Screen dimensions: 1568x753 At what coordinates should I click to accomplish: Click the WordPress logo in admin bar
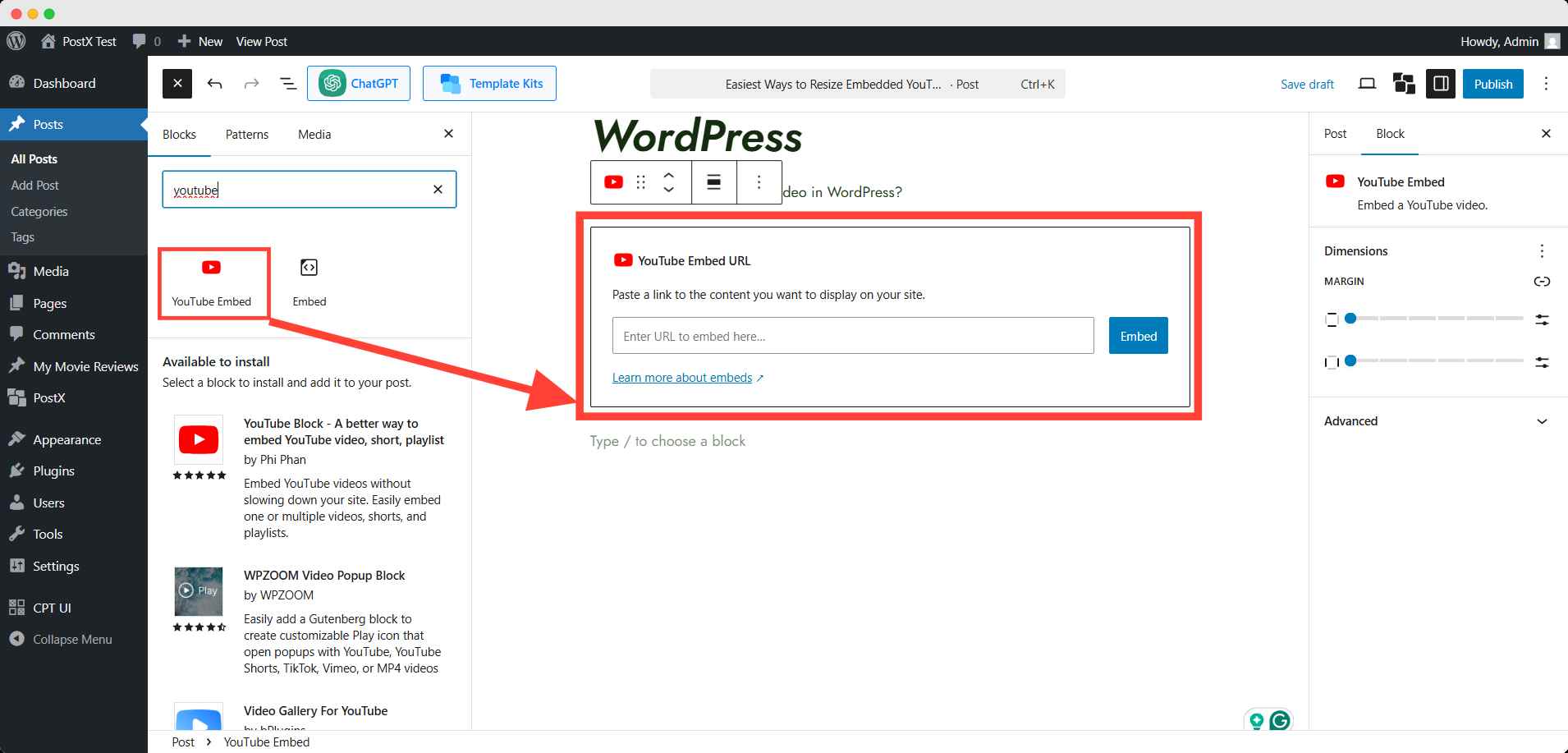coord(16,41)
